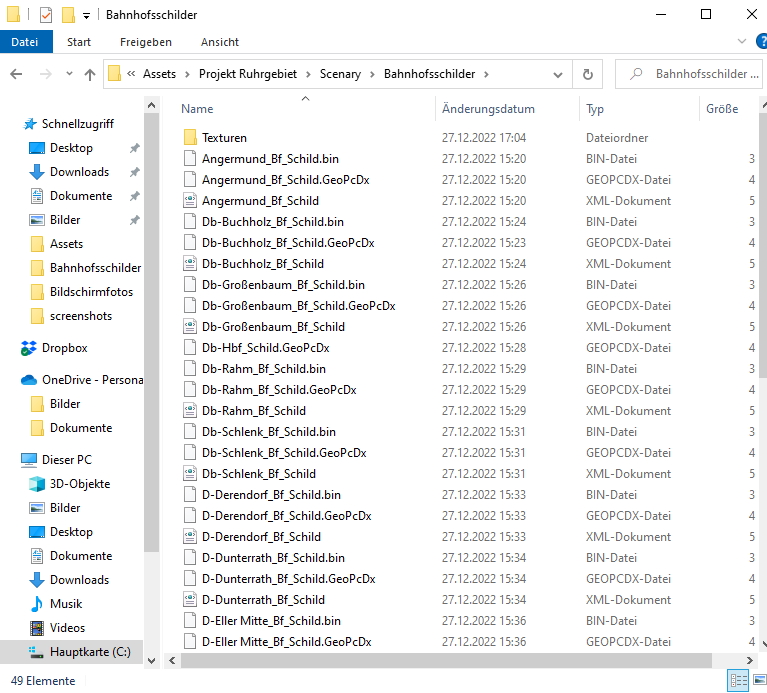The height and width of the screenshot is (693, 767).
Task: Select Hauptkarte (C:) drive
Action: (x=90, y=651)
